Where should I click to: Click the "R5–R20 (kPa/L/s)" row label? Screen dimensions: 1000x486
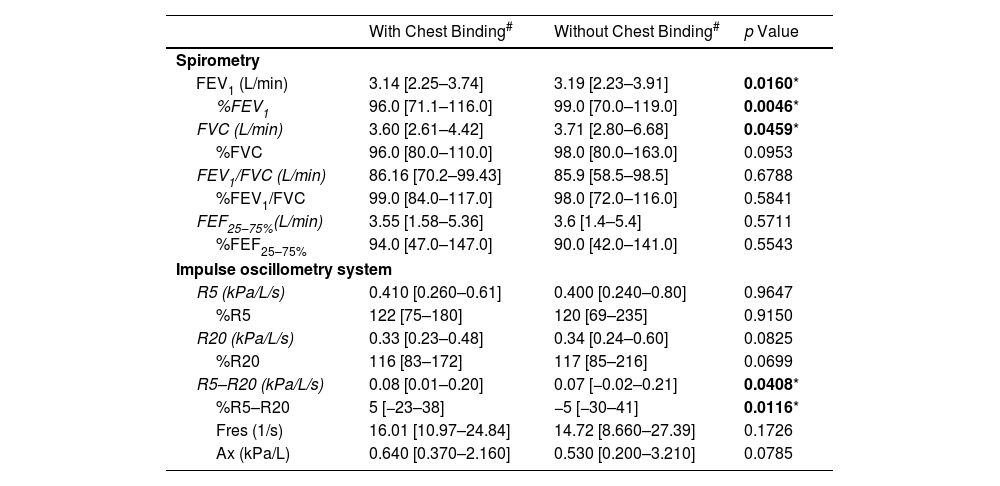pos(261,384)
